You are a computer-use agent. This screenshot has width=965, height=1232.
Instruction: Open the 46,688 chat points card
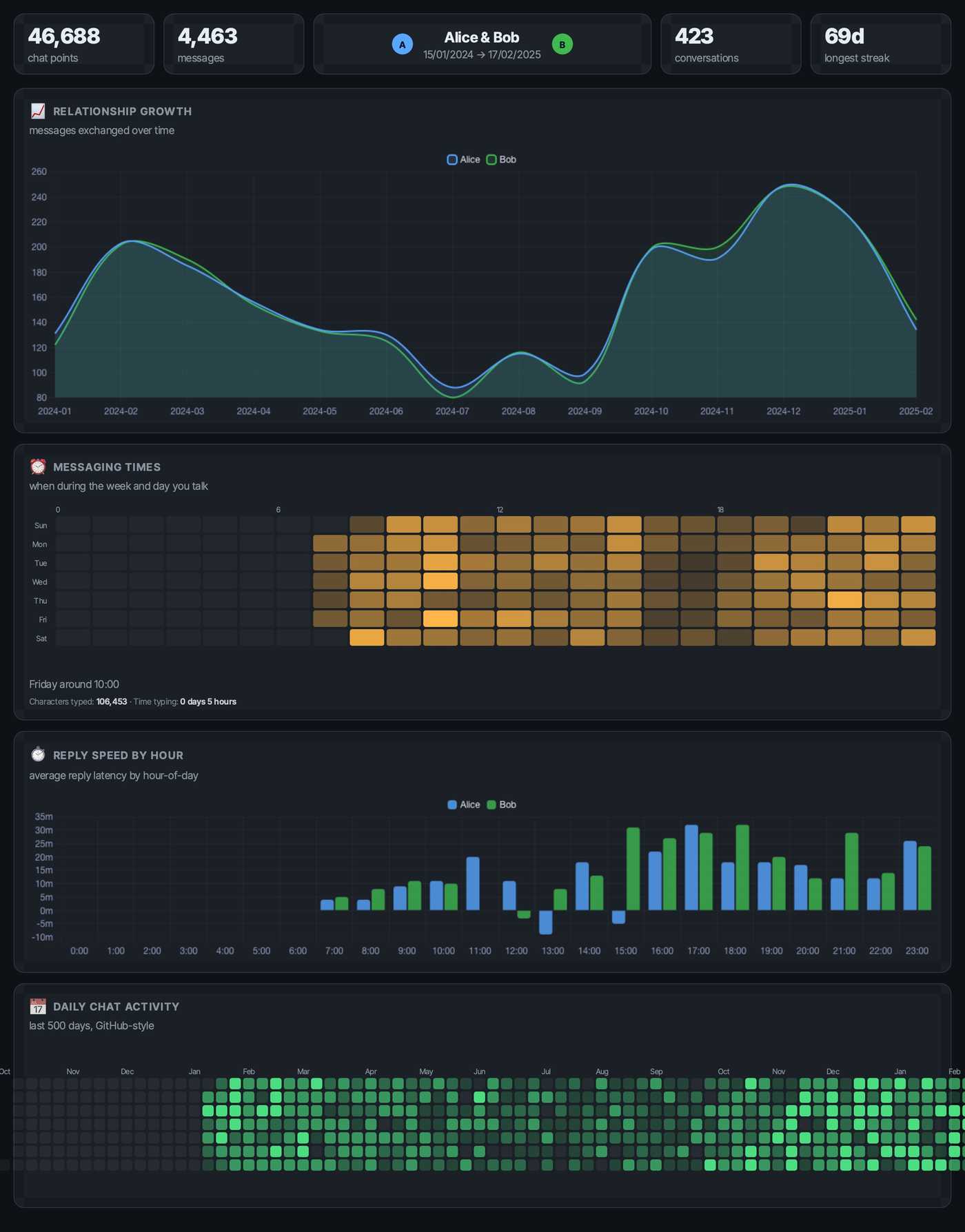pos(83,44)
